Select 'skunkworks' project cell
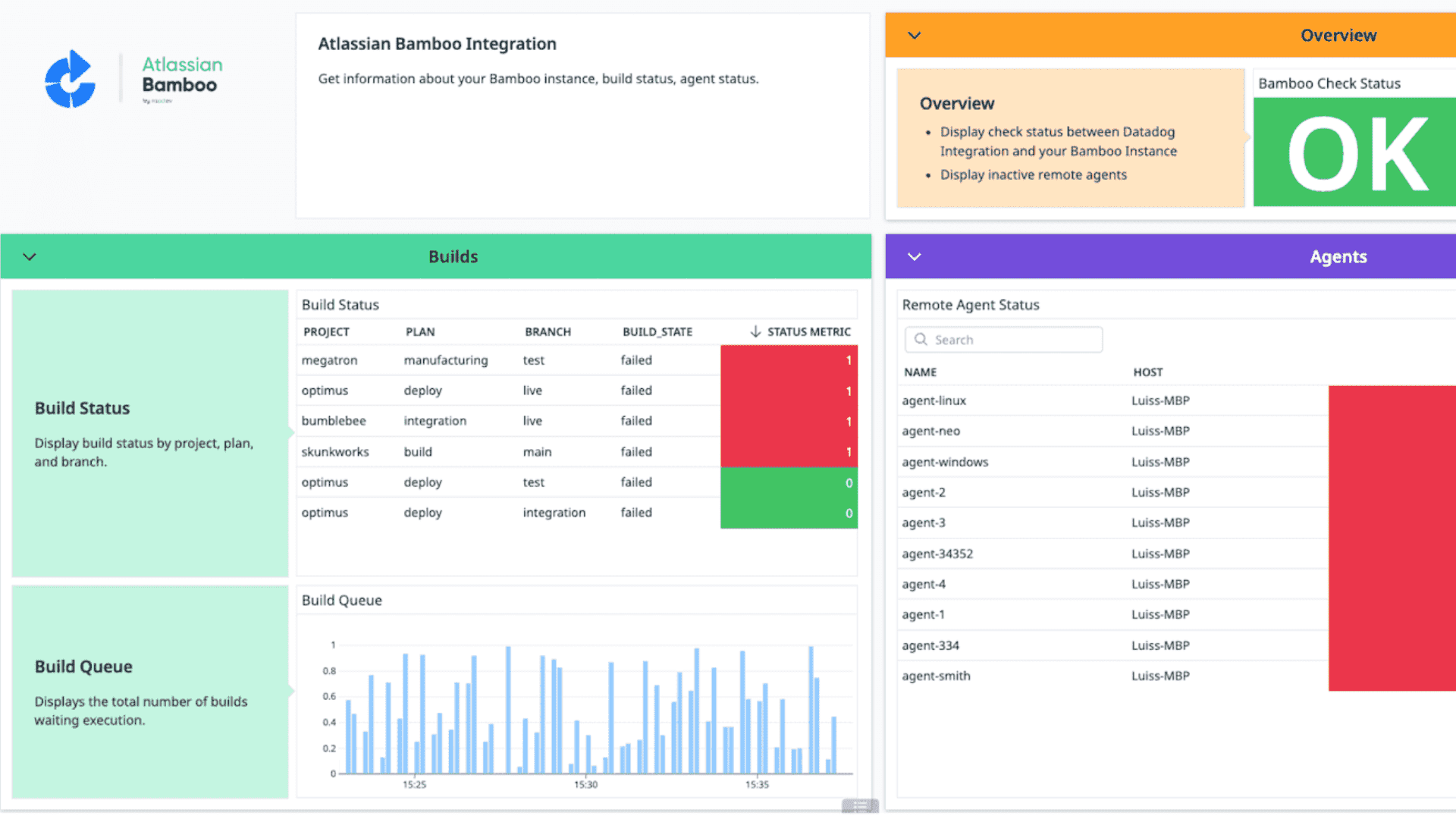This screenshot has height=819, width=1456. (x=335, y=452)
